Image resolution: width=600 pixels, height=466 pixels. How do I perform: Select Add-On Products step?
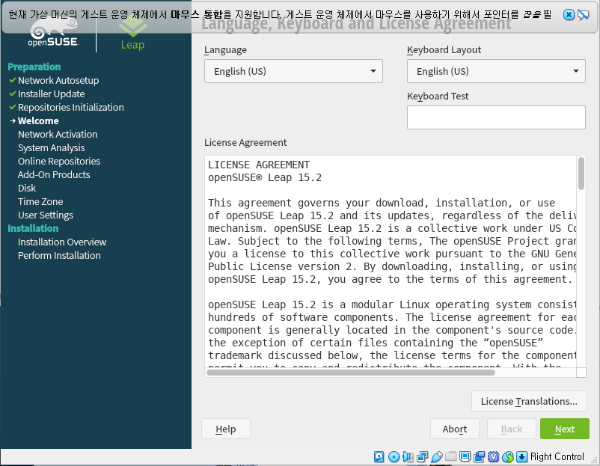coord(54,174)
